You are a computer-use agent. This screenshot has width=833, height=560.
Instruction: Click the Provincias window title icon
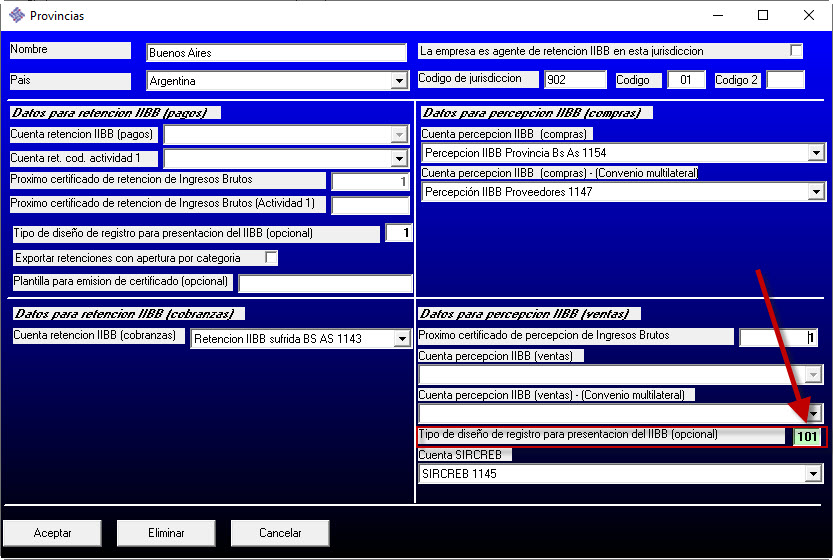point(16,16)
